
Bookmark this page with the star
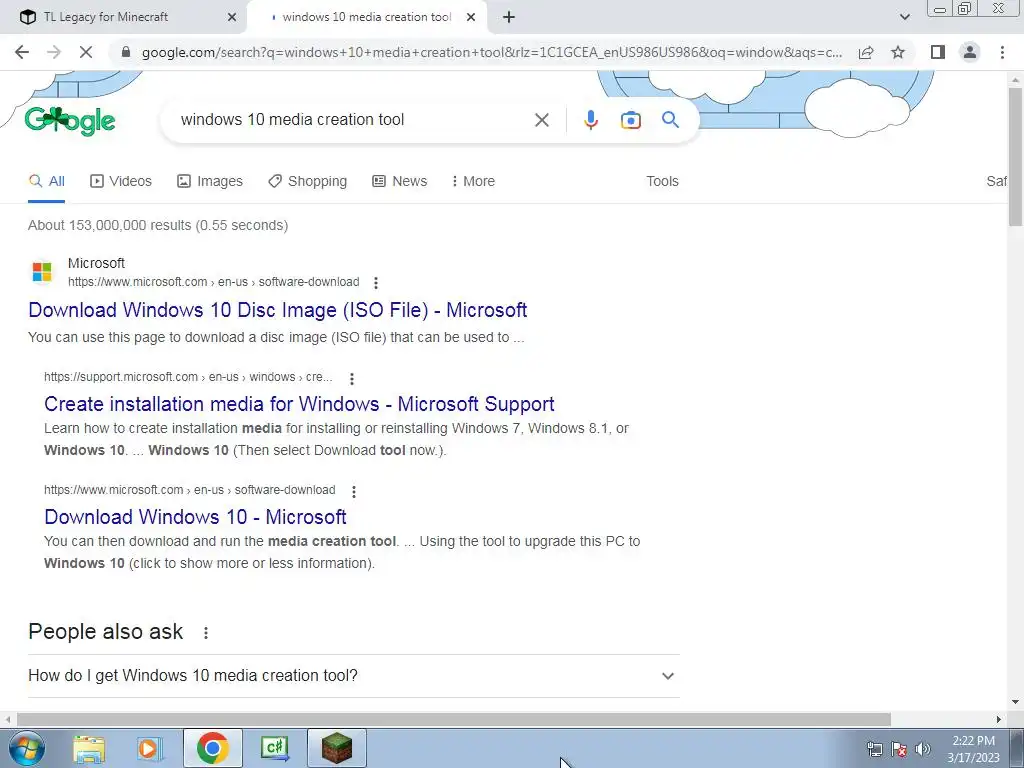(898, 52)
